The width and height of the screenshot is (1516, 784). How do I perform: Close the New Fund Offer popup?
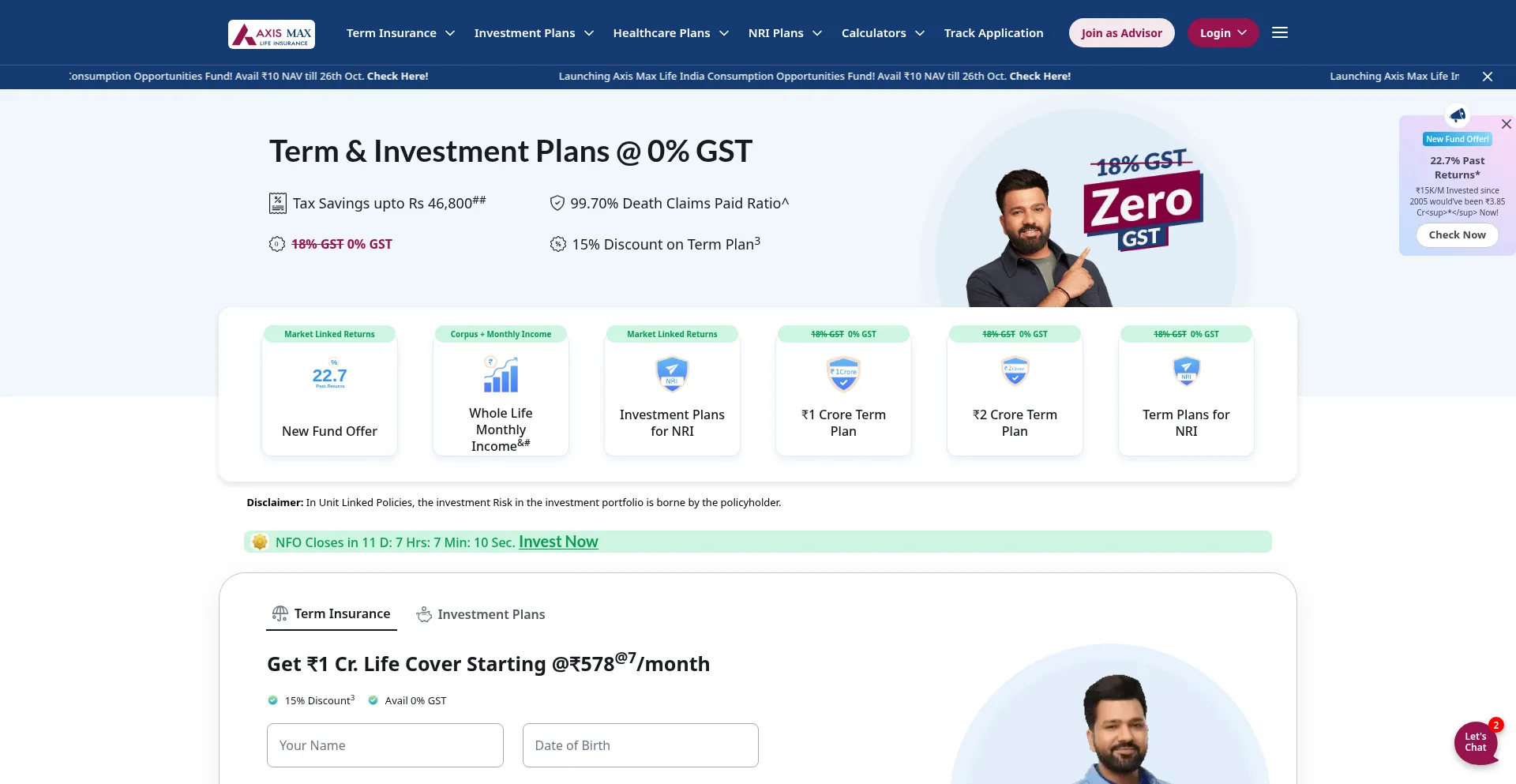(x=1506, y=124)
